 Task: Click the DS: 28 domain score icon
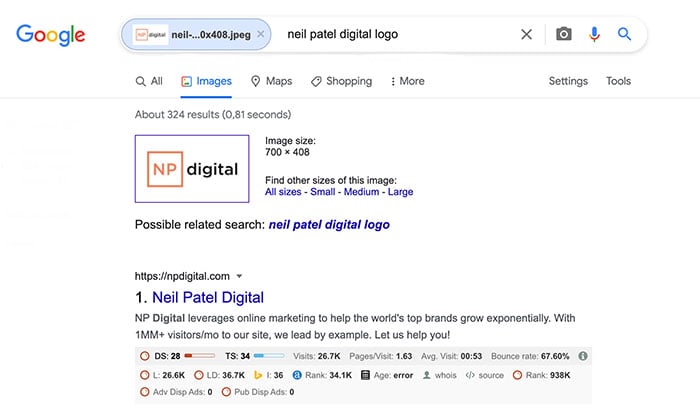145,356
